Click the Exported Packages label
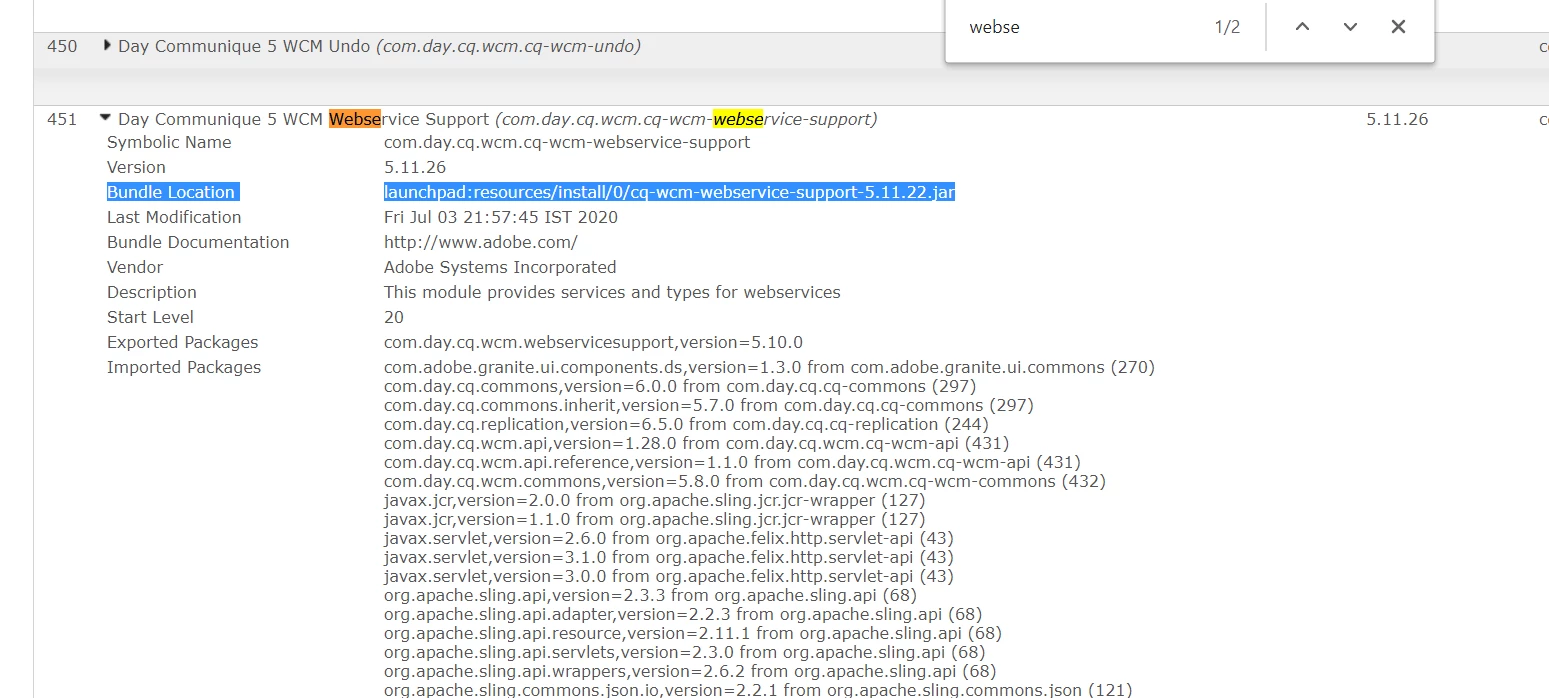 (183, 342)
